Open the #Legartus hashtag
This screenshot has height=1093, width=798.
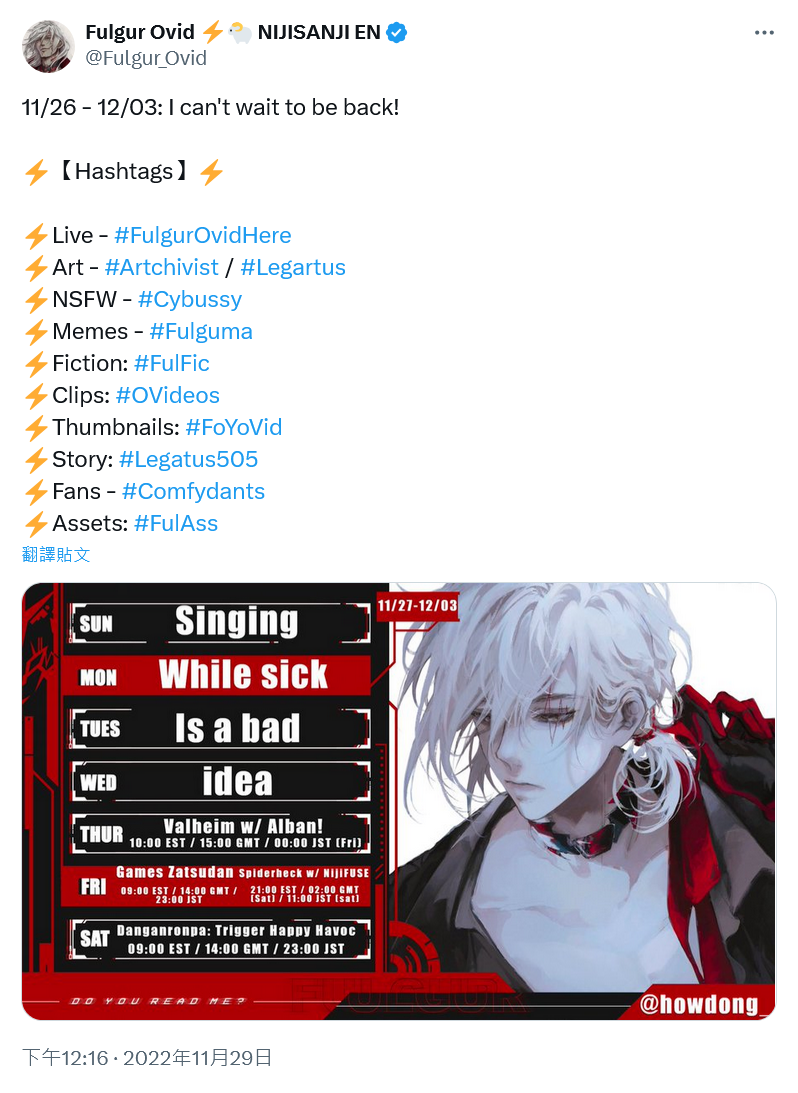[x=293, y=268]
